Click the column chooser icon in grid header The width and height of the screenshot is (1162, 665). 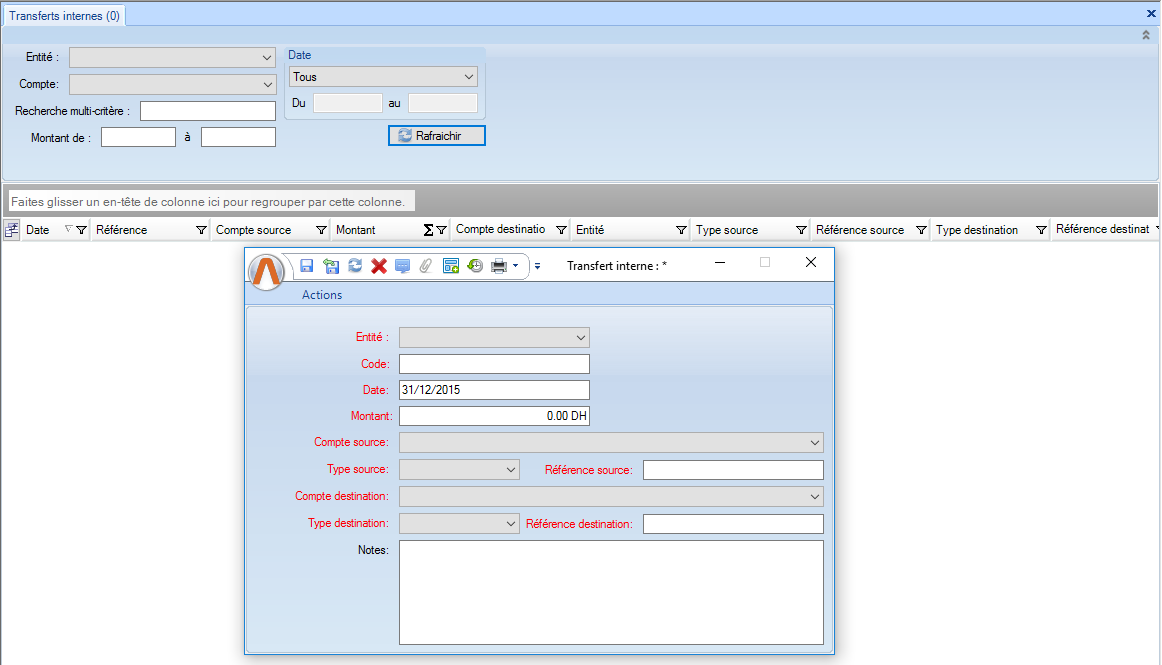[12, 230]
